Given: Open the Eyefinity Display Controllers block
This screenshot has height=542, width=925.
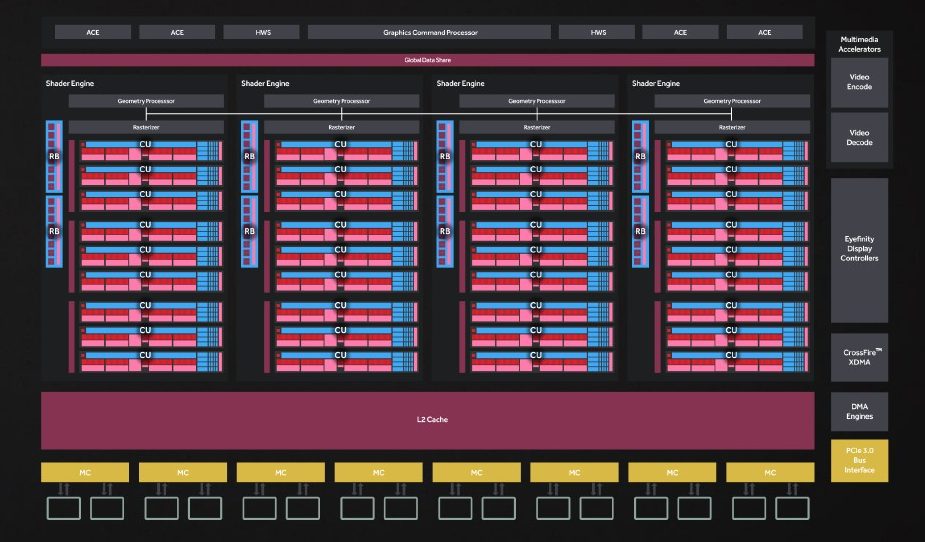Looking at the screenshot, I should click(x=859, y=249).
